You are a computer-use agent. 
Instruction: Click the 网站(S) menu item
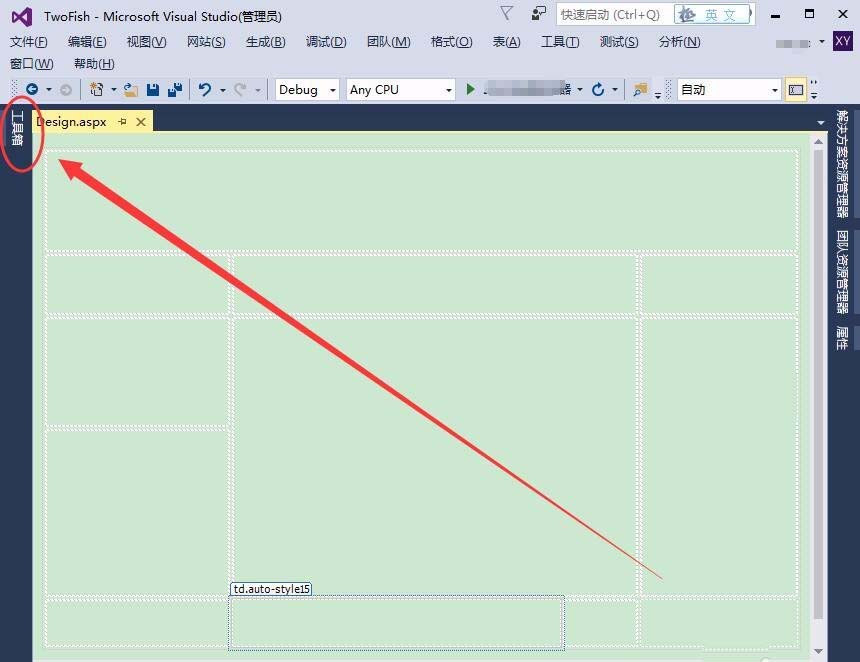tap(206, 42)
